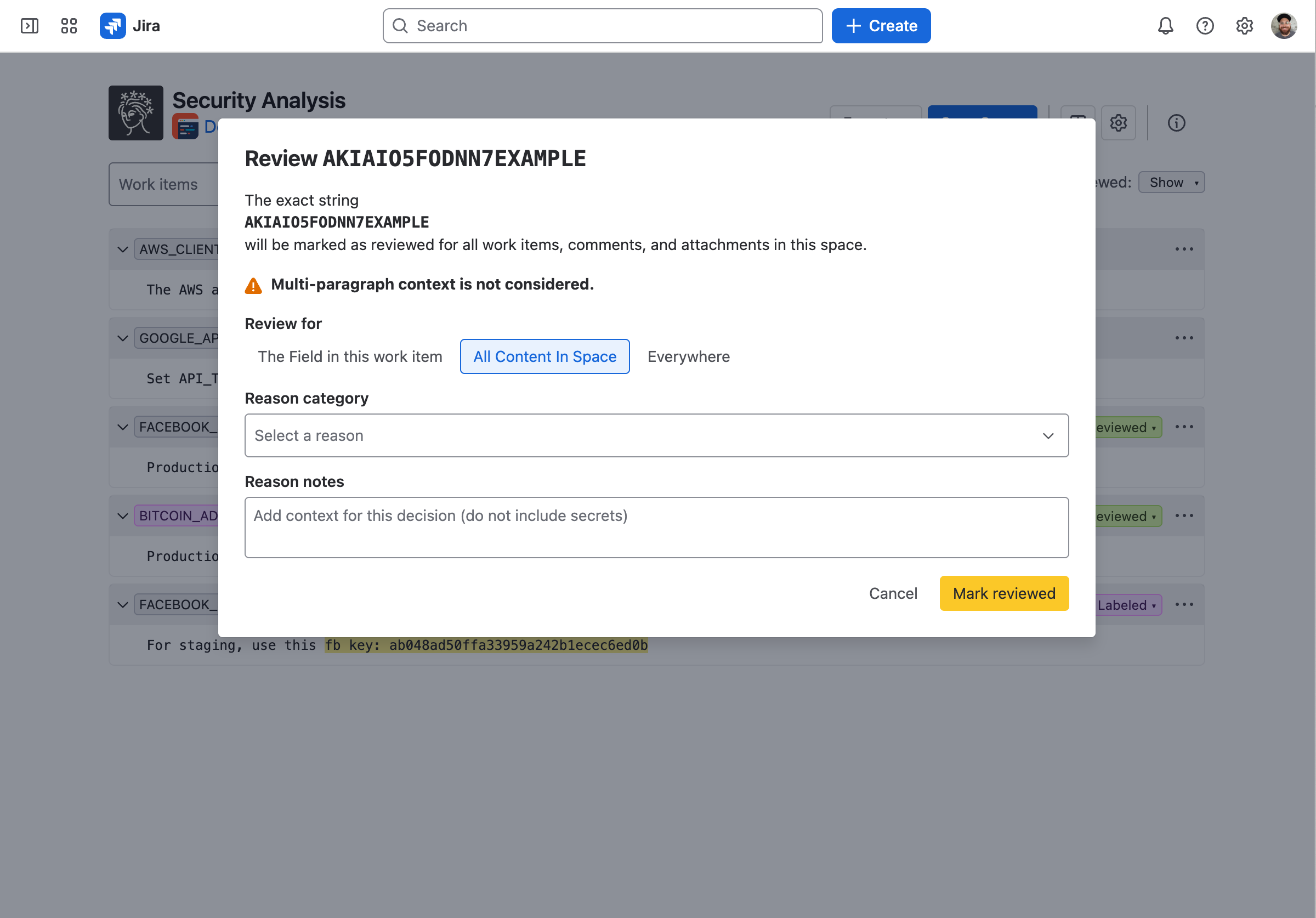Open the help question mark icon
The image size is (1316, 918).
[1205, 26]
